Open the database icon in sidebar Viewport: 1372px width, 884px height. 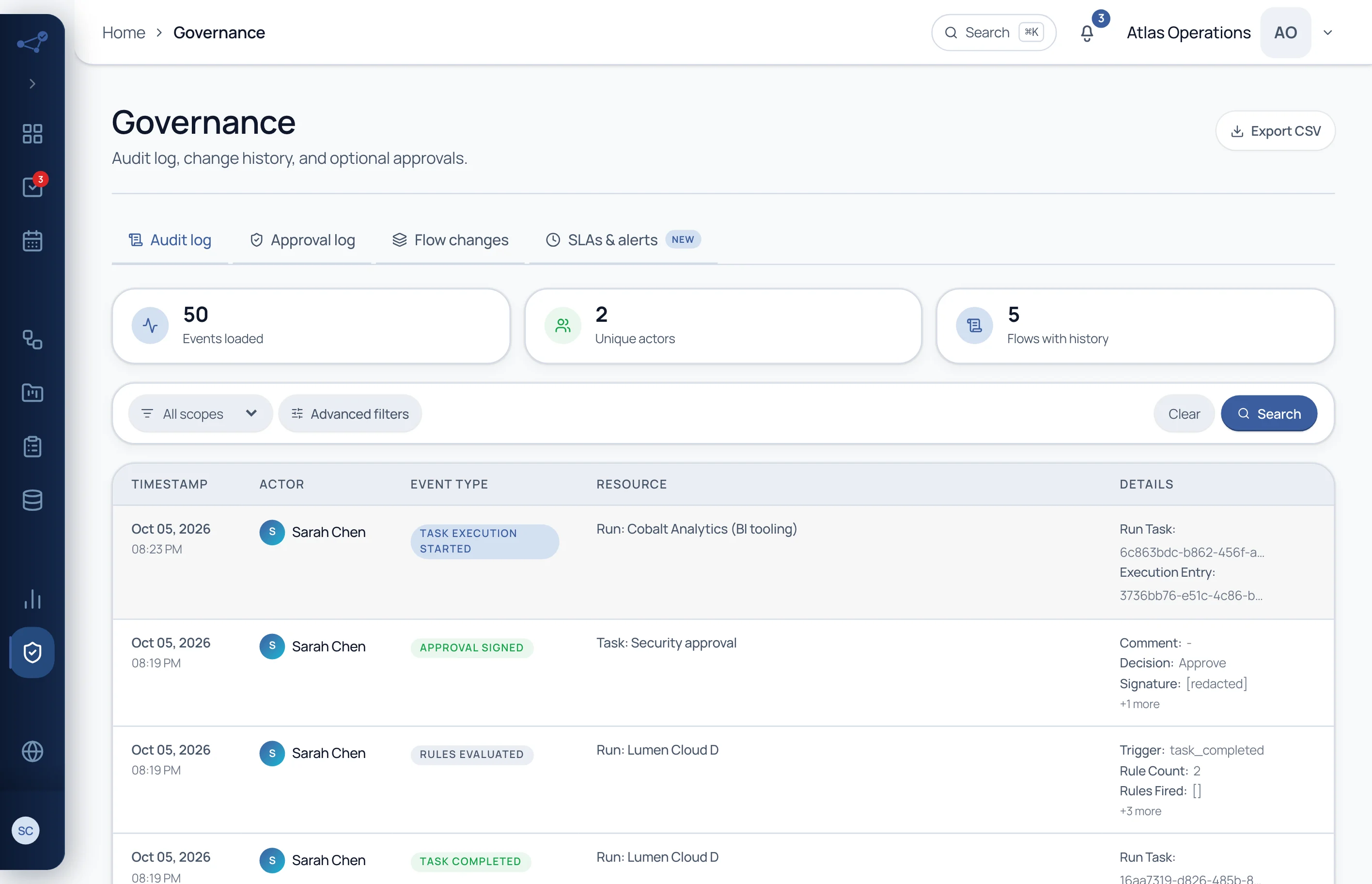32,500
